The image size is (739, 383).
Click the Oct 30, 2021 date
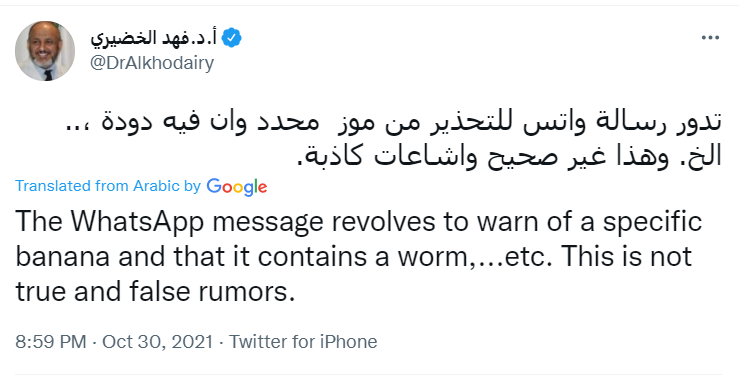click(x=157, y=342)
